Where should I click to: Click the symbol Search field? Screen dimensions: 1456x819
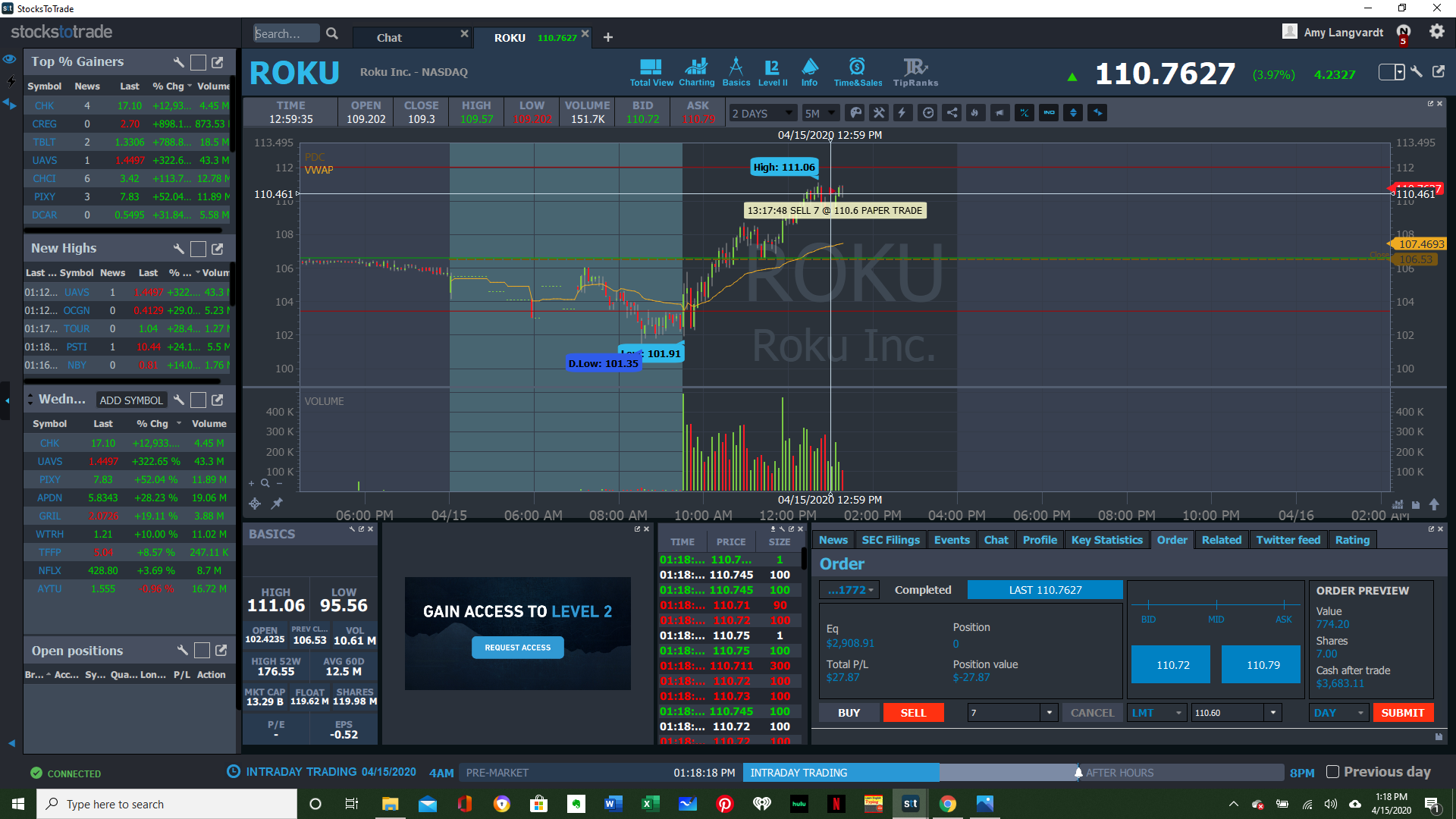[x=285, y=34]
